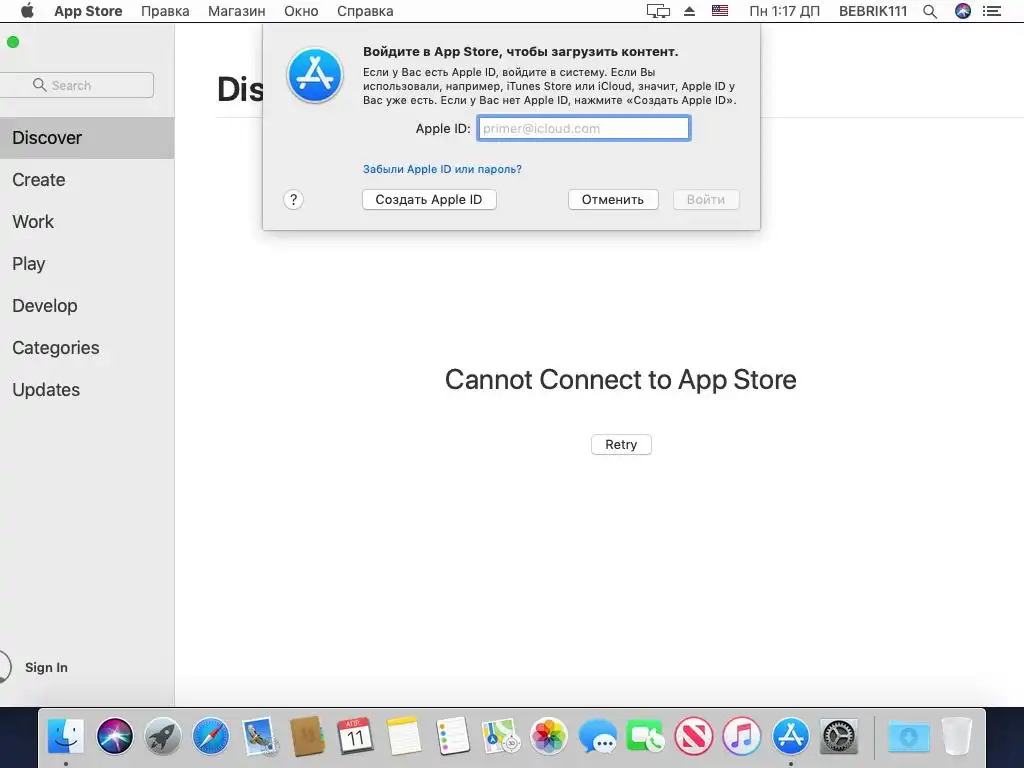Select Categories in the sidebar
Screen dimensions: 1024x768
coord(87,347)
